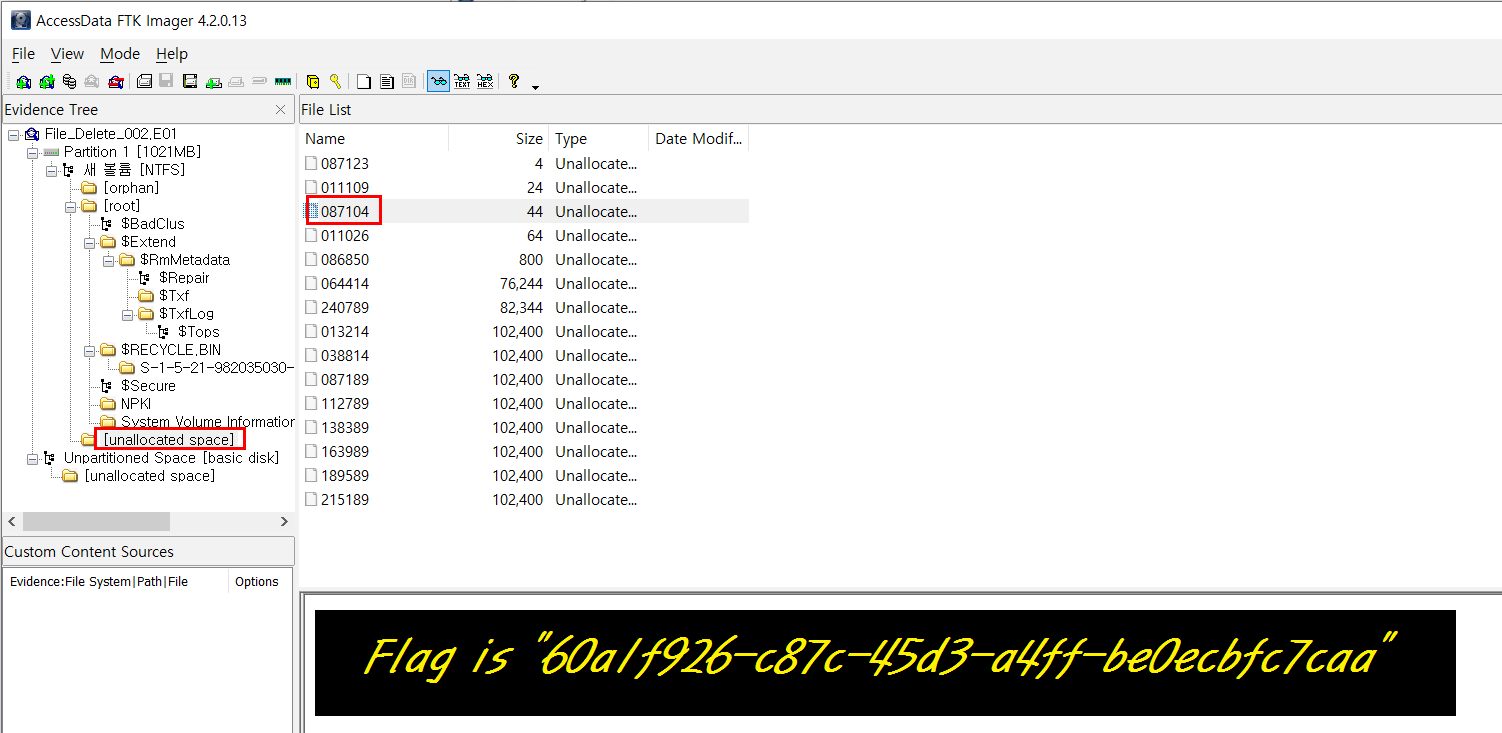Open the toolbar options dropdown arrow
This screenshot has height=733, width=1502.
click(x=535, y=87)
